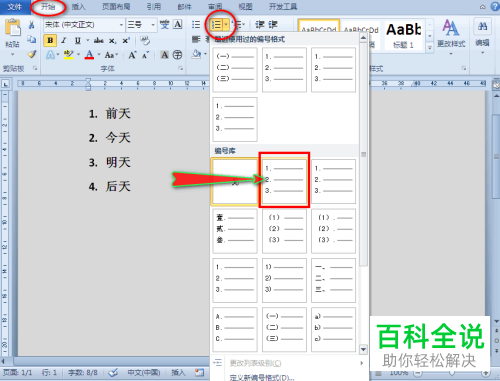Open the font name 宋体 combo box

pos(84,25)
